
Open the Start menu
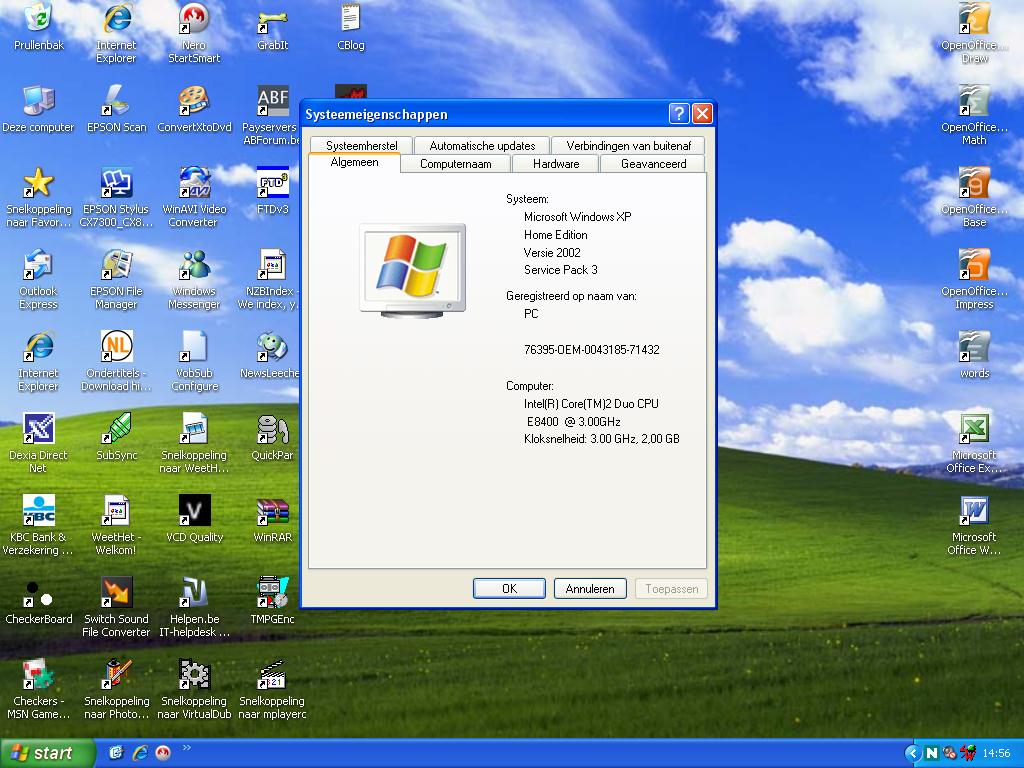pyautogui.click(x=48, y=753)
